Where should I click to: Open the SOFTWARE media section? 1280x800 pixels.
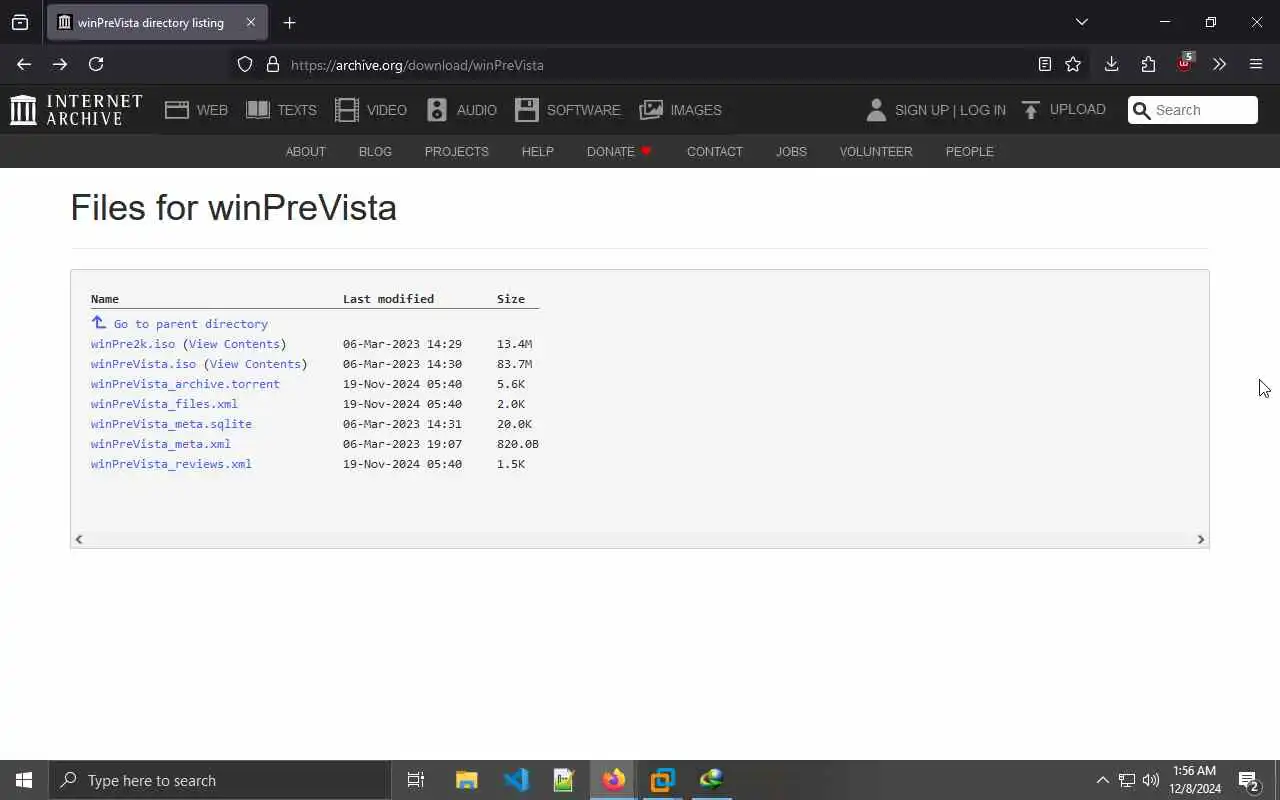[568, 110]
